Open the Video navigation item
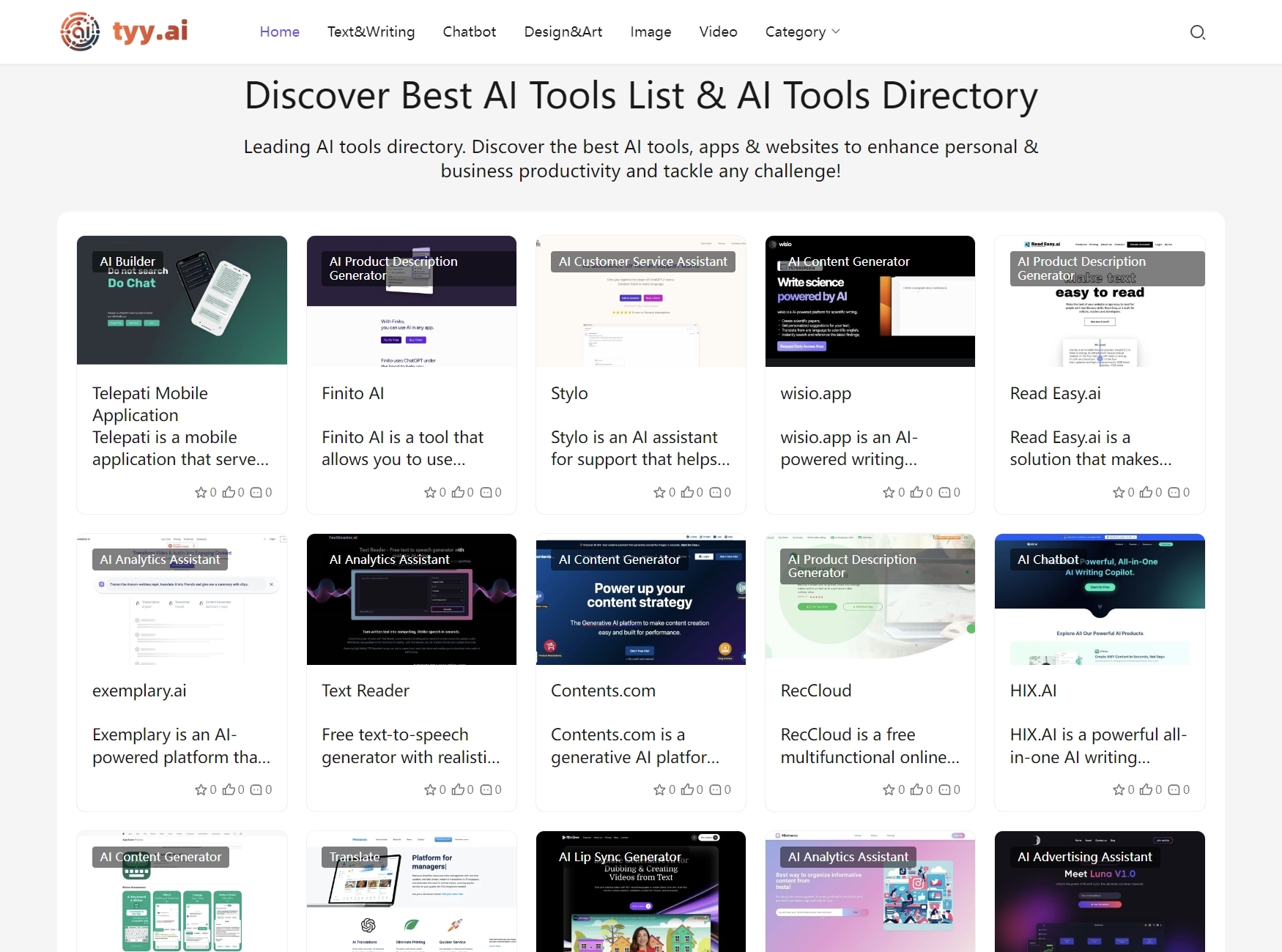 (718, 32)
